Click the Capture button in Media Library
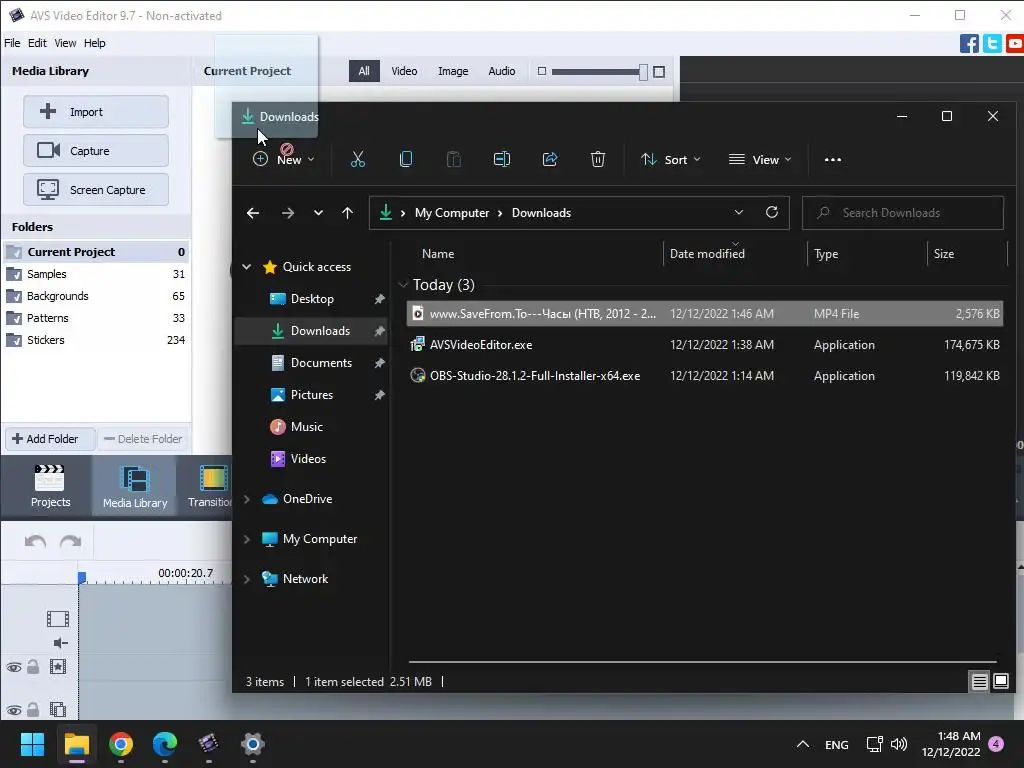The width and height of the screenshot is (1024, 768). pyautogui.click(x=96, y=151)
